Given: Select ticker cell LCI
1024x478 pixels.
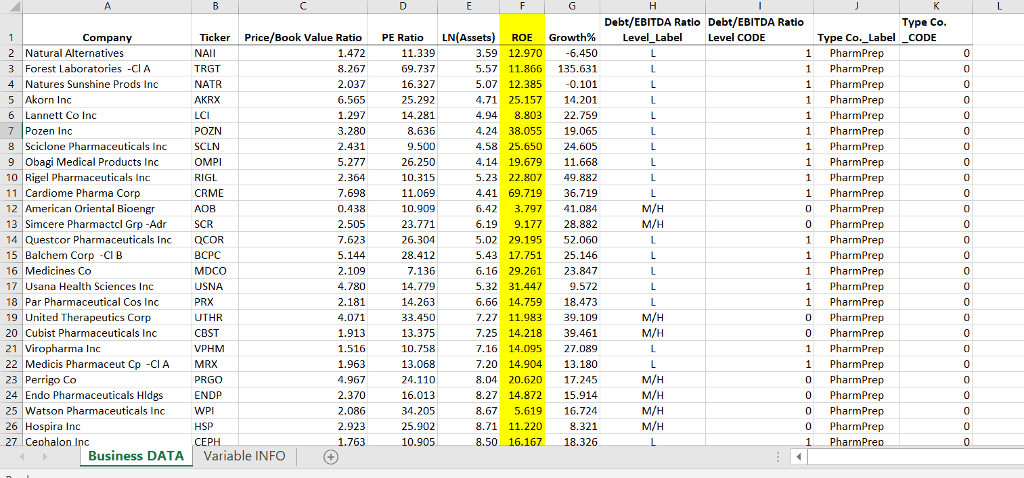Looking at the screenshot, I should tap(215, 116).
